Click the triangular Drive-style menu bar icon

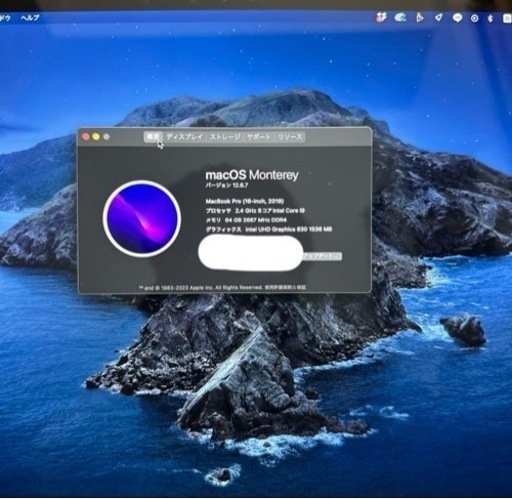tap(420, 17)
